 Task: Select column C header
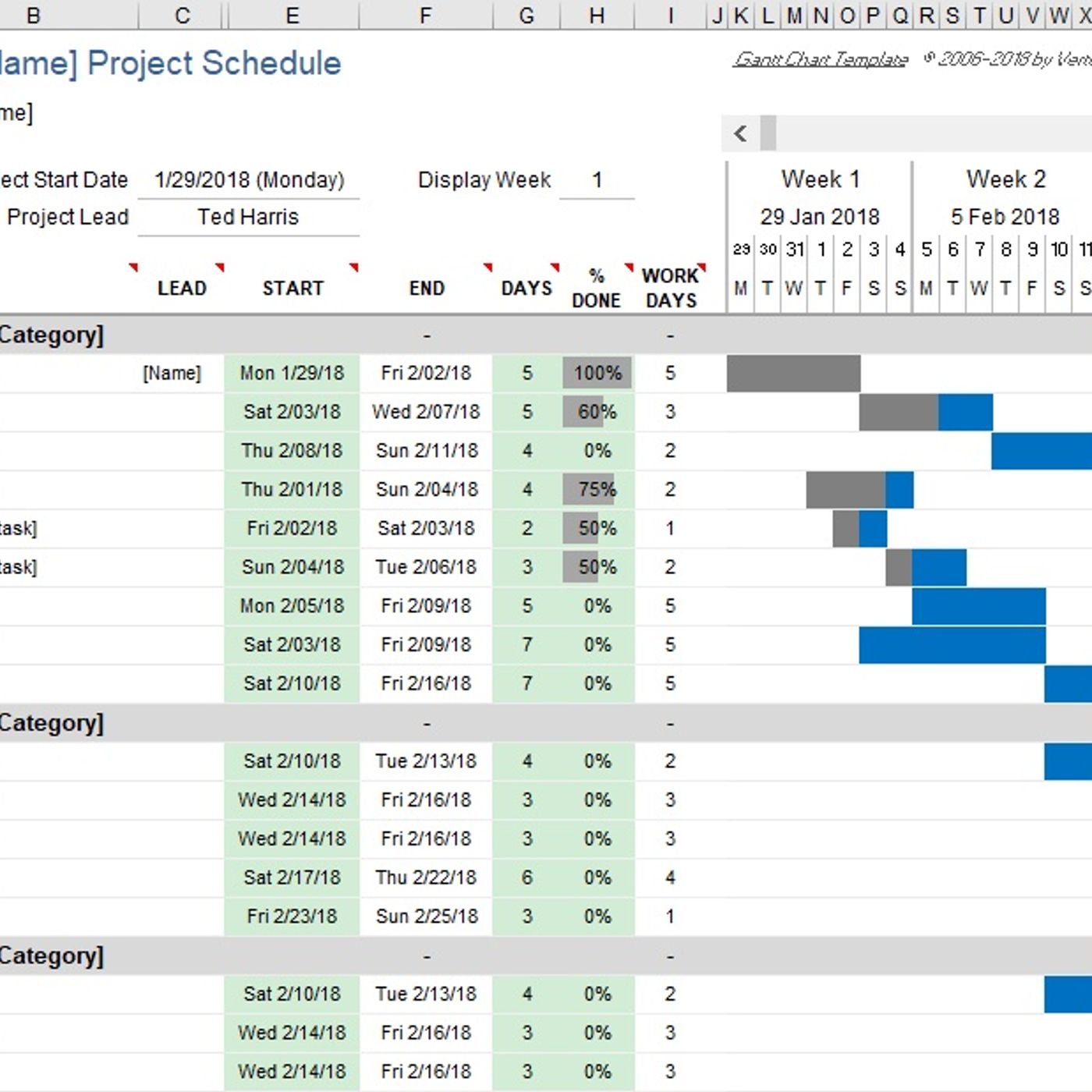(183, 14)
